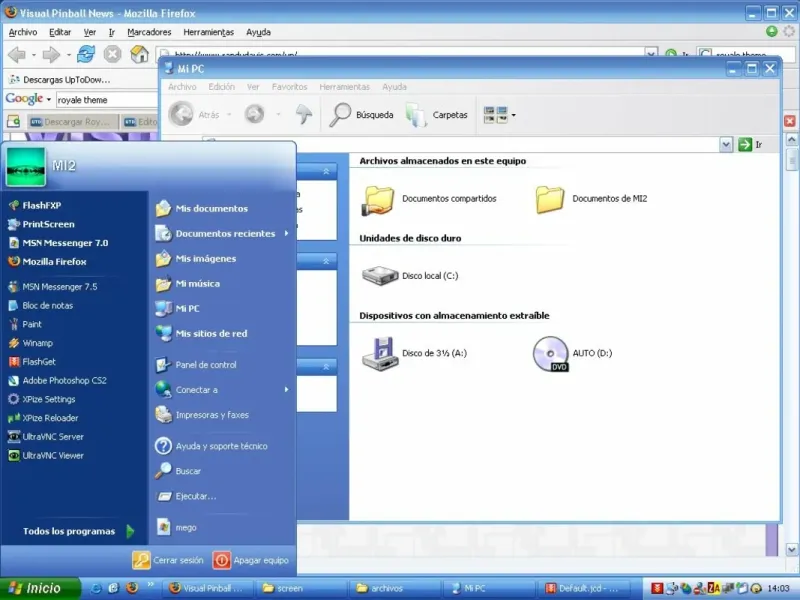Open UltraVNC Server
Image resolution: width=800 pixels, height=600 pixels.
pyautogui.click(x=46, y=437)
